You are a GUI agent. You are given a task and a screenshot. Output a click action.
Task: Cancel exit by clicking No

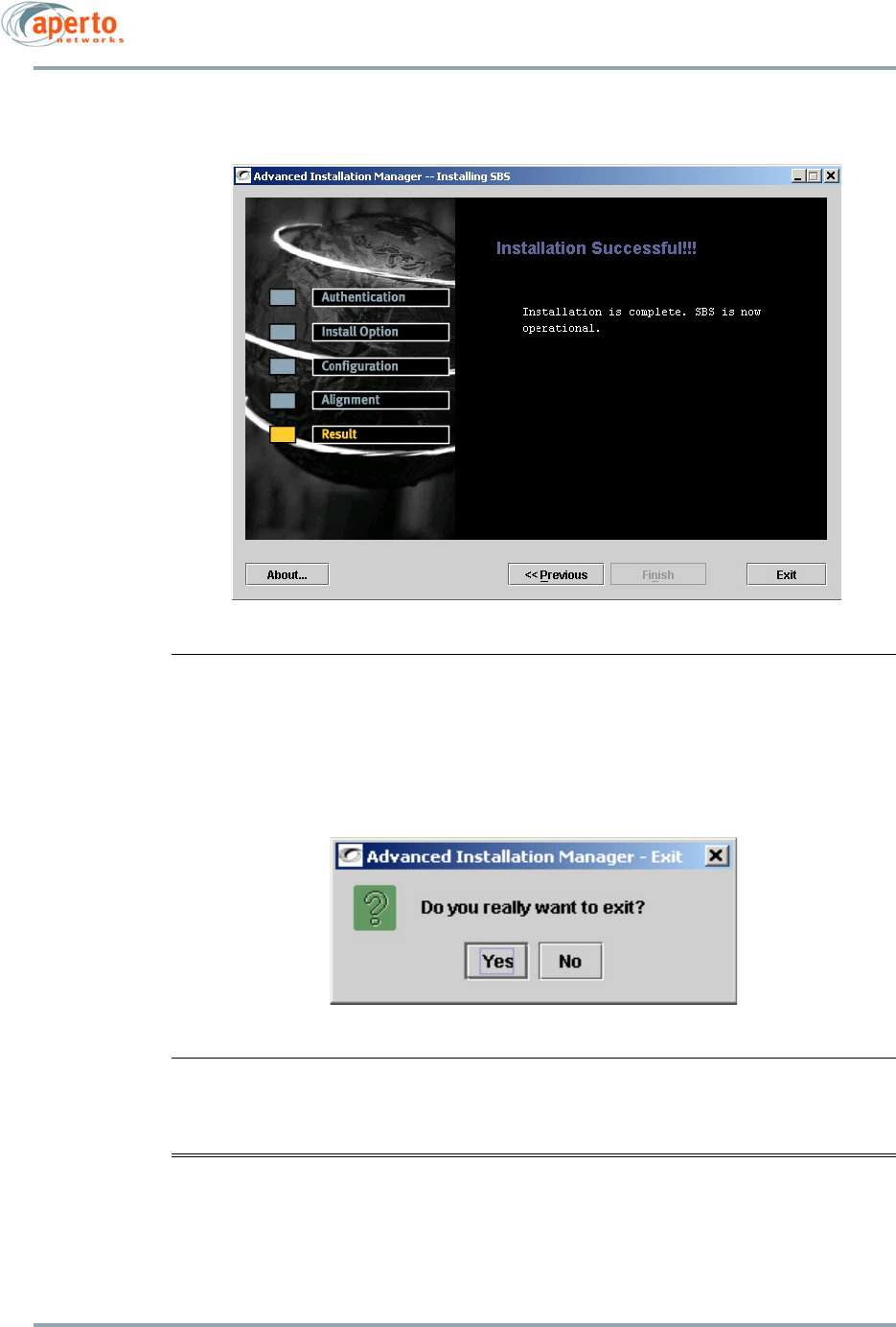pos(570,961)
